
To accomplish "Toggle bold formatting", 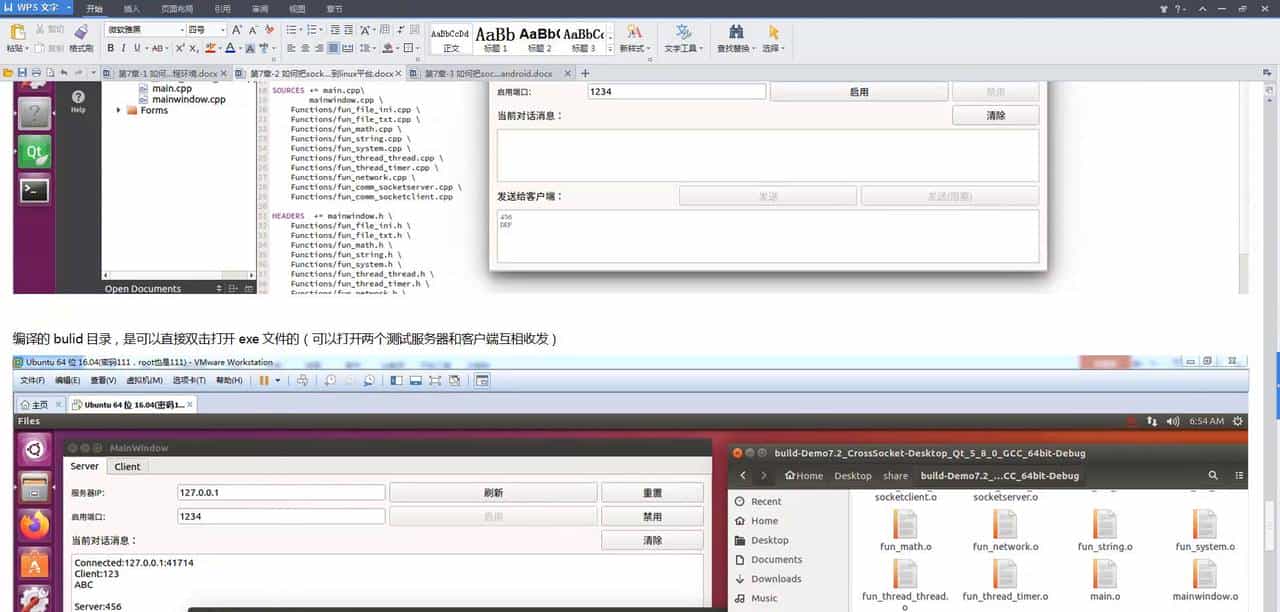I will pos(110,48).
